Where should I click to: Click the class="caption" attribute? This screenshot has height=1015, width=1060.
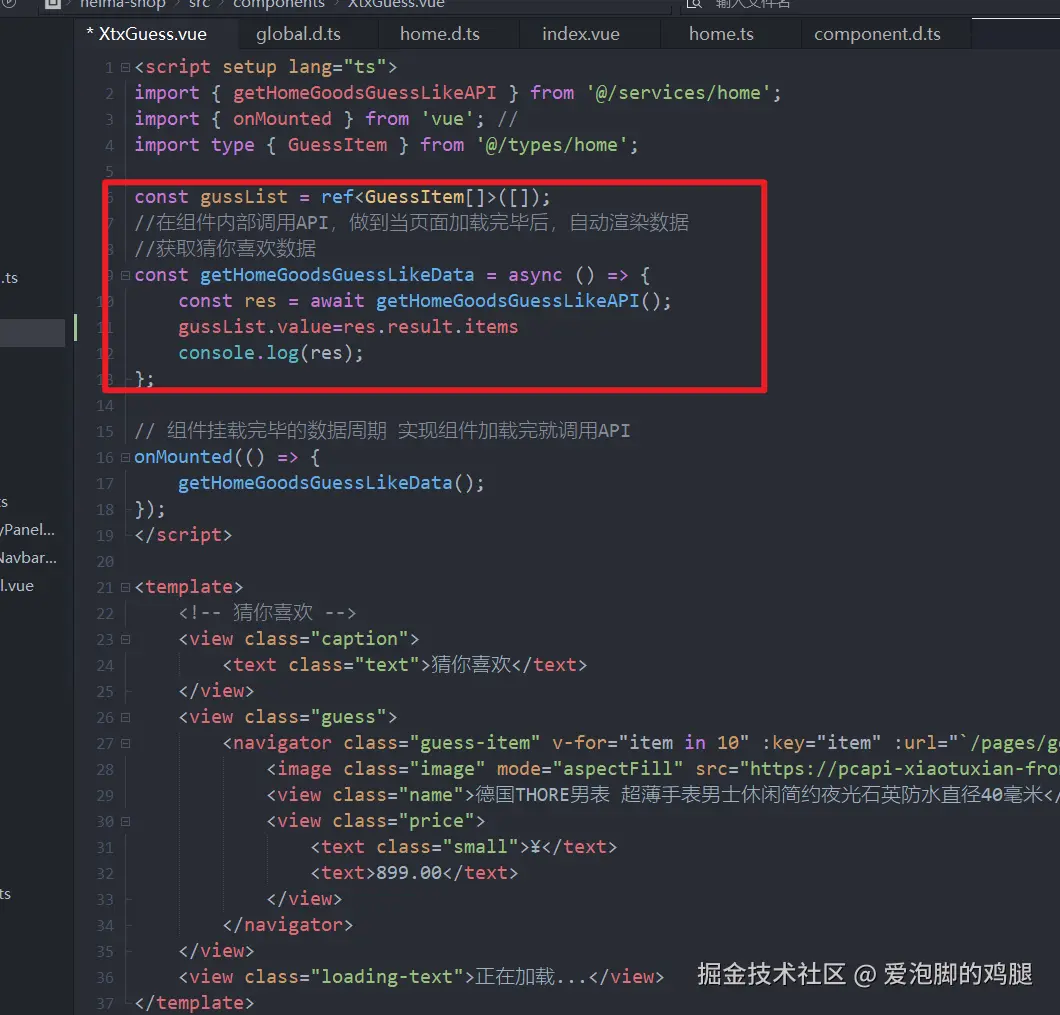coord(326,639)
